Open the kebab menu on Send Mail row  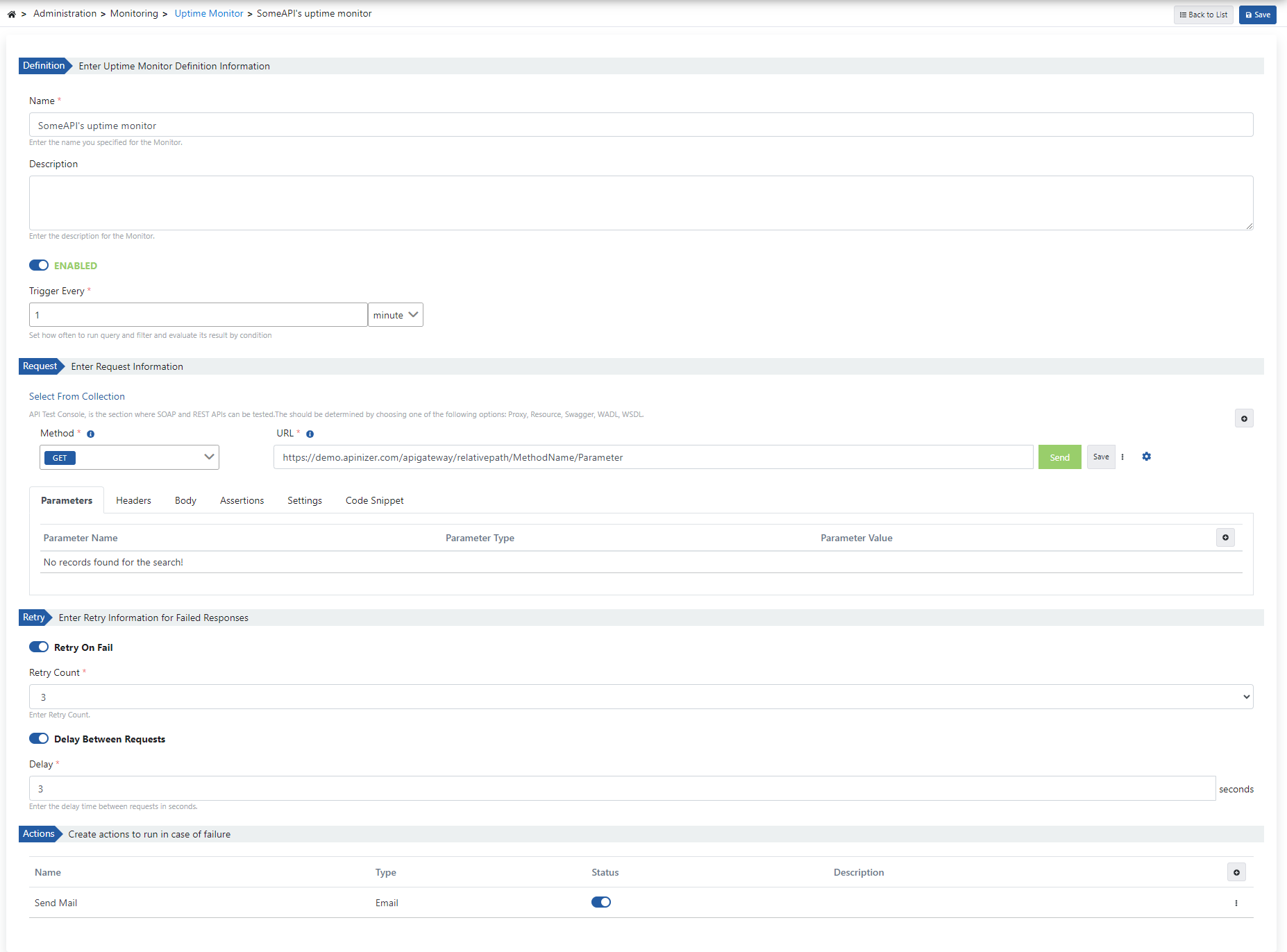pos(1236,903)
